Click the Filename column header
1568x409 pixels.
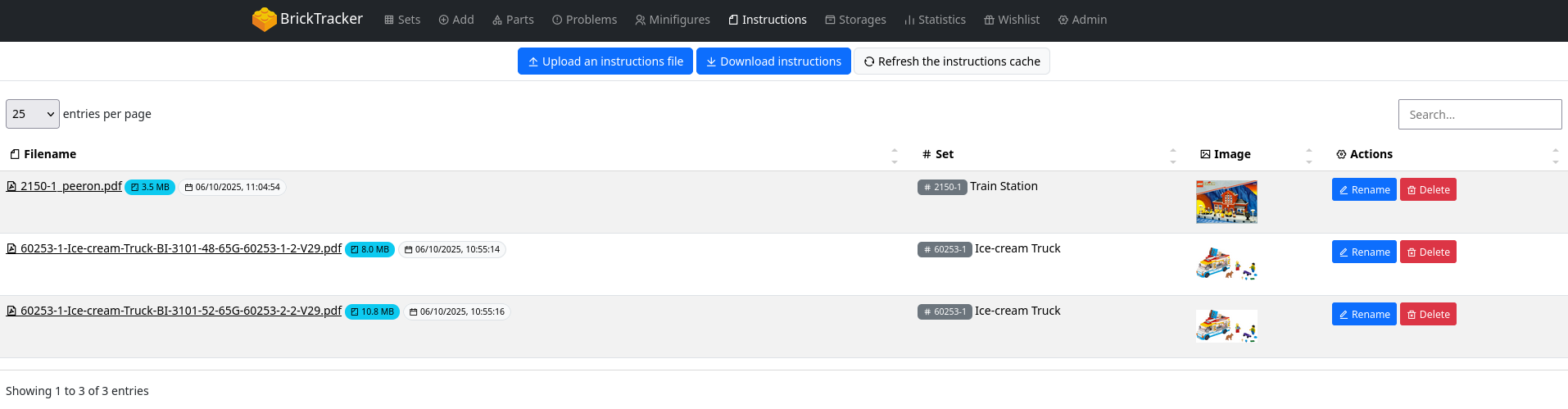[43, 154]
